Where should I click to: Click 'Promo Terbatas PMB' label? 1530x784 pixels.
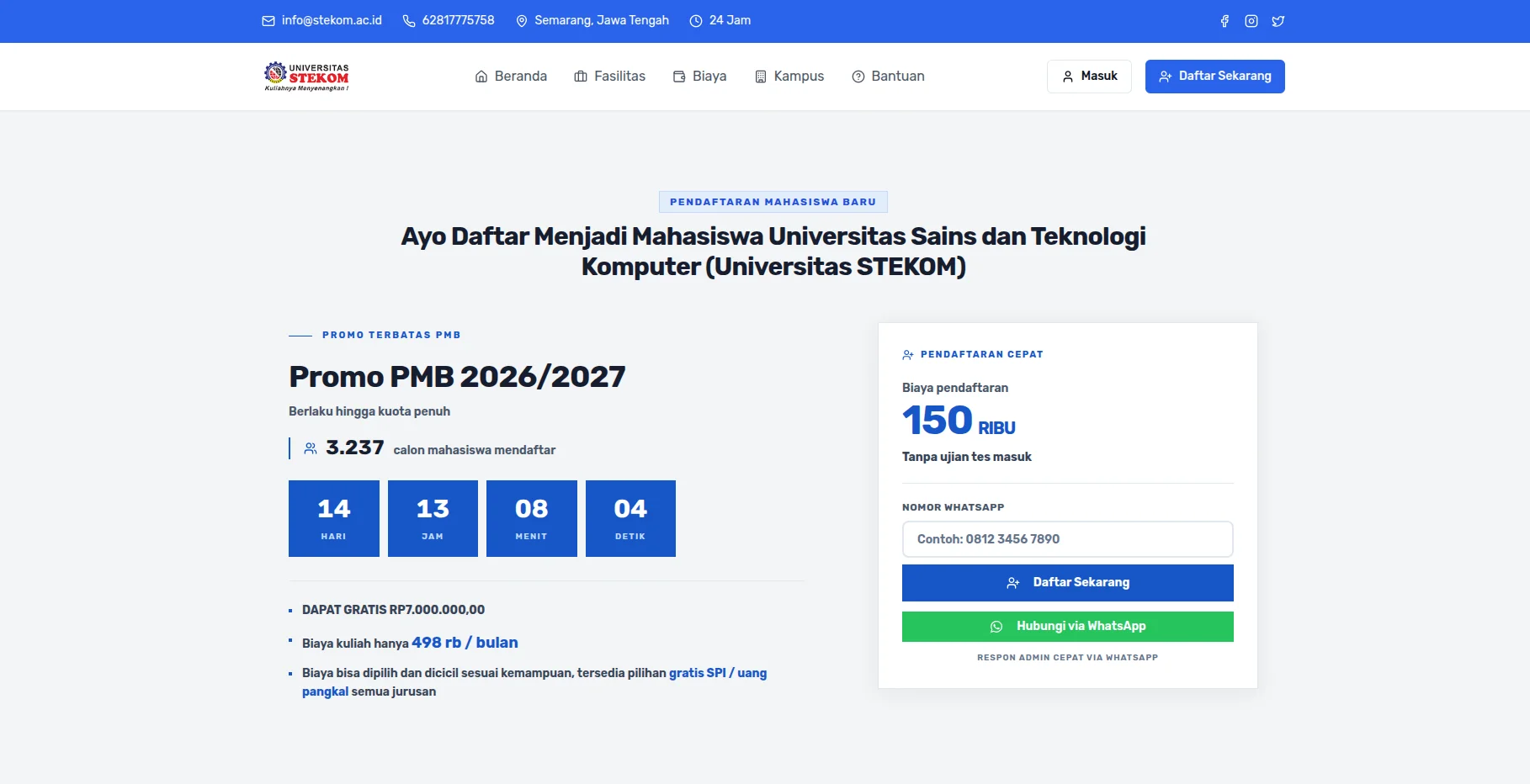click(x=391, y=335)
